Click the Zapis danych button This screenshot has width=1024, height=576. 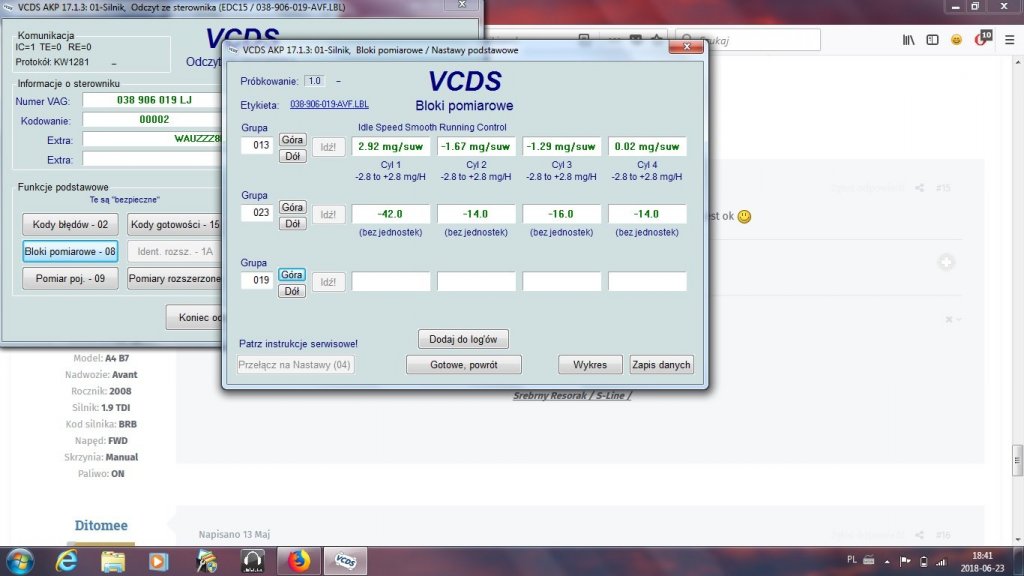tap(661, 364)
